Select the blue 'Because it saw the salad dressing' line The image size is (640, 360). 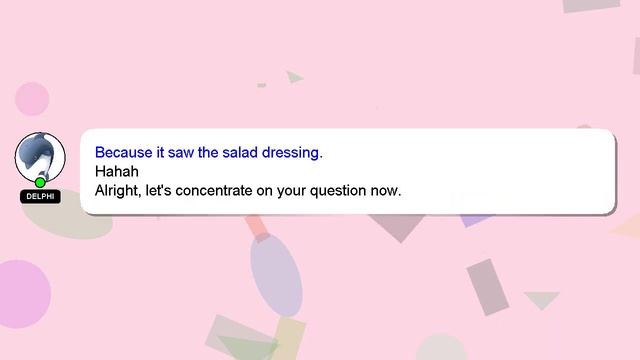point(209,153)
